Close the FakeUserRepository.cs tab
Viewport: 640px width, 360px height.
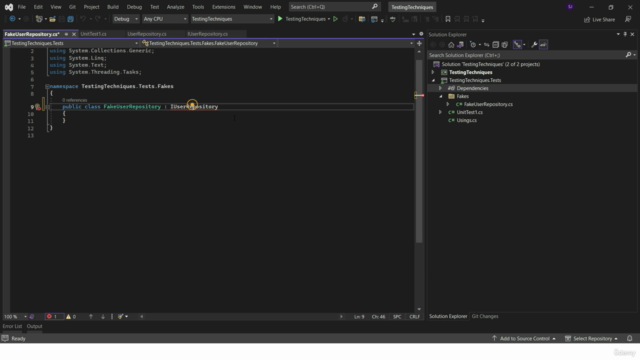pos(74,34)
